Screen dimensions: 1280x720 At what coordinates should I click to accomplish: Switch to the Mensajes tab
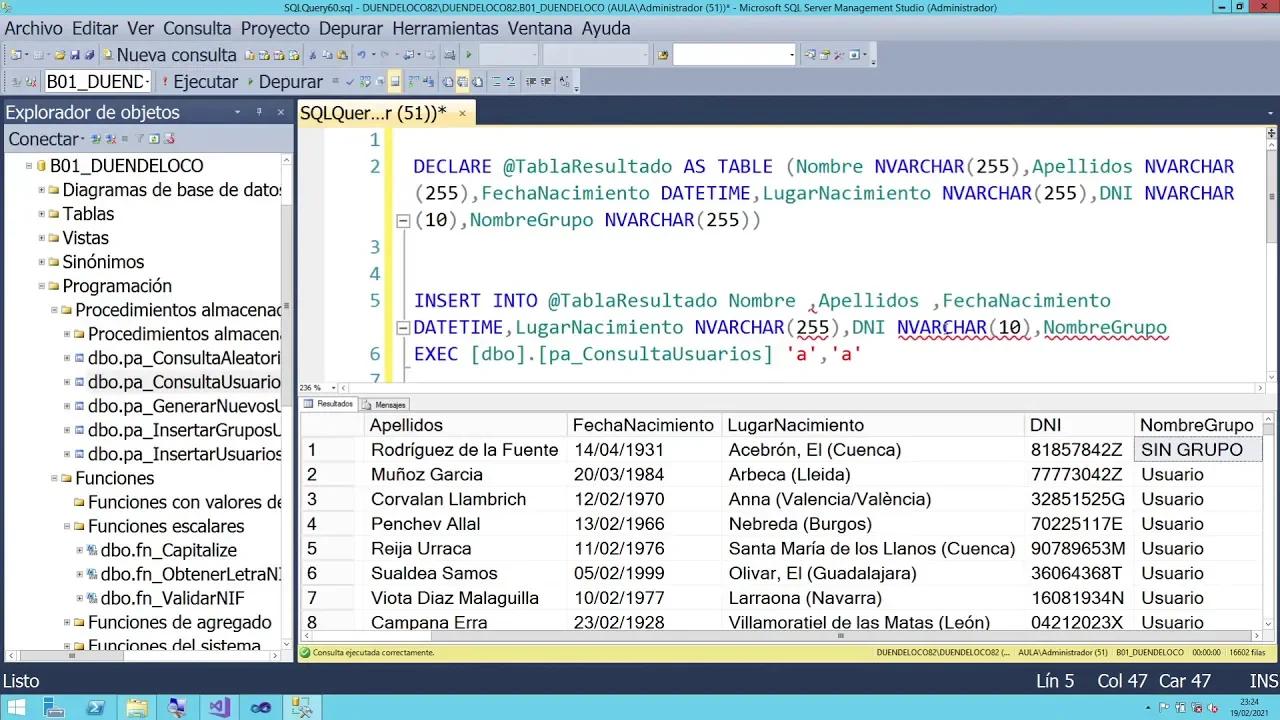384,404
